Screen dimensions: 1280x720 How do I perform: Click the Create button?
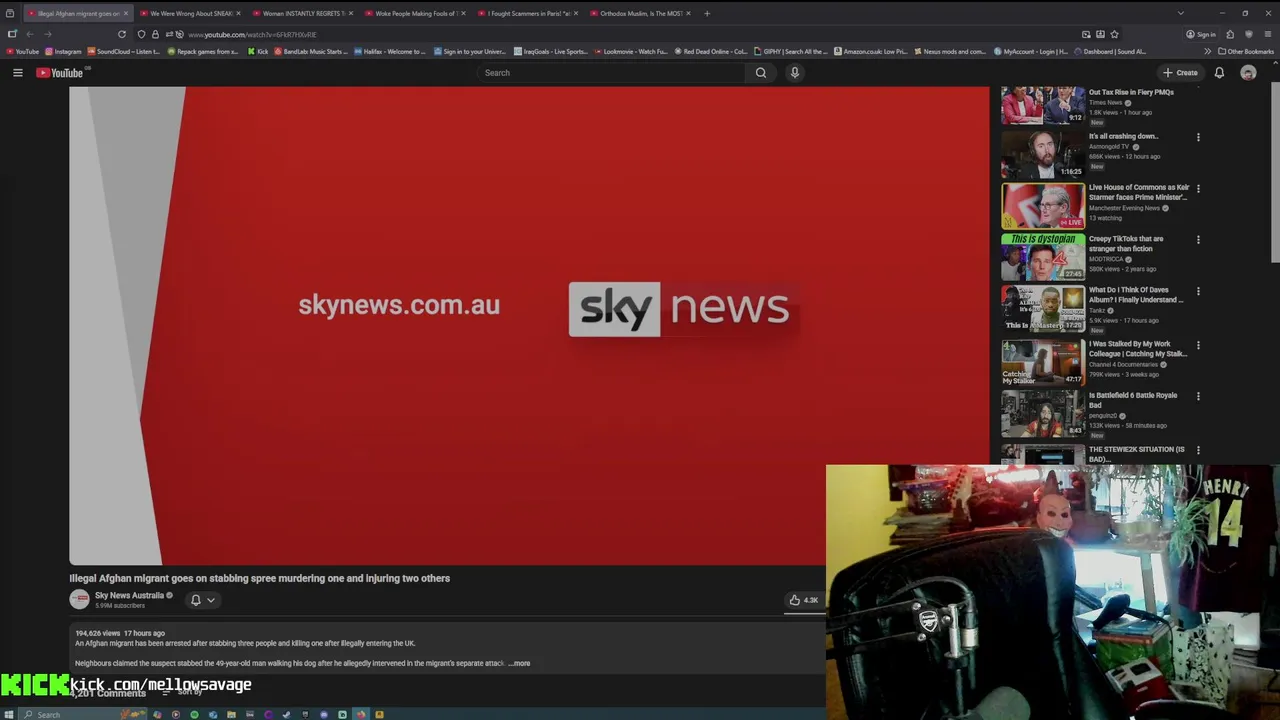pyautogui.click(x=1180, y=73)
